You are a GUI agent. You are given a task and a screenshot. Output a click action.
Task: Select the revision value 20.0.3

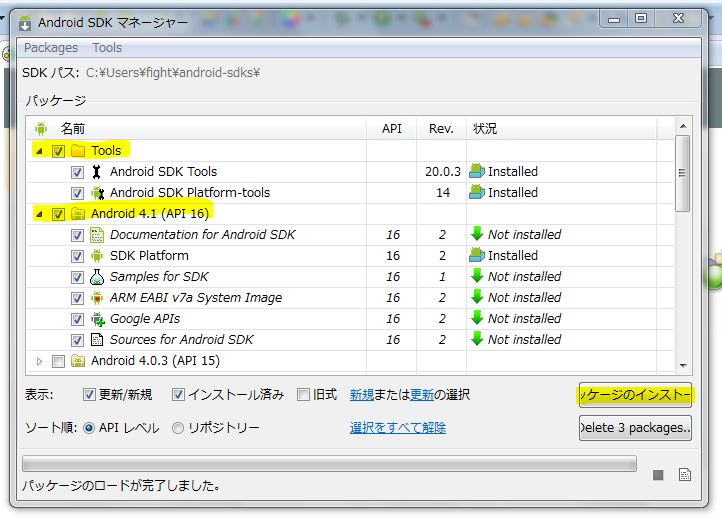(x=443, y=172)
